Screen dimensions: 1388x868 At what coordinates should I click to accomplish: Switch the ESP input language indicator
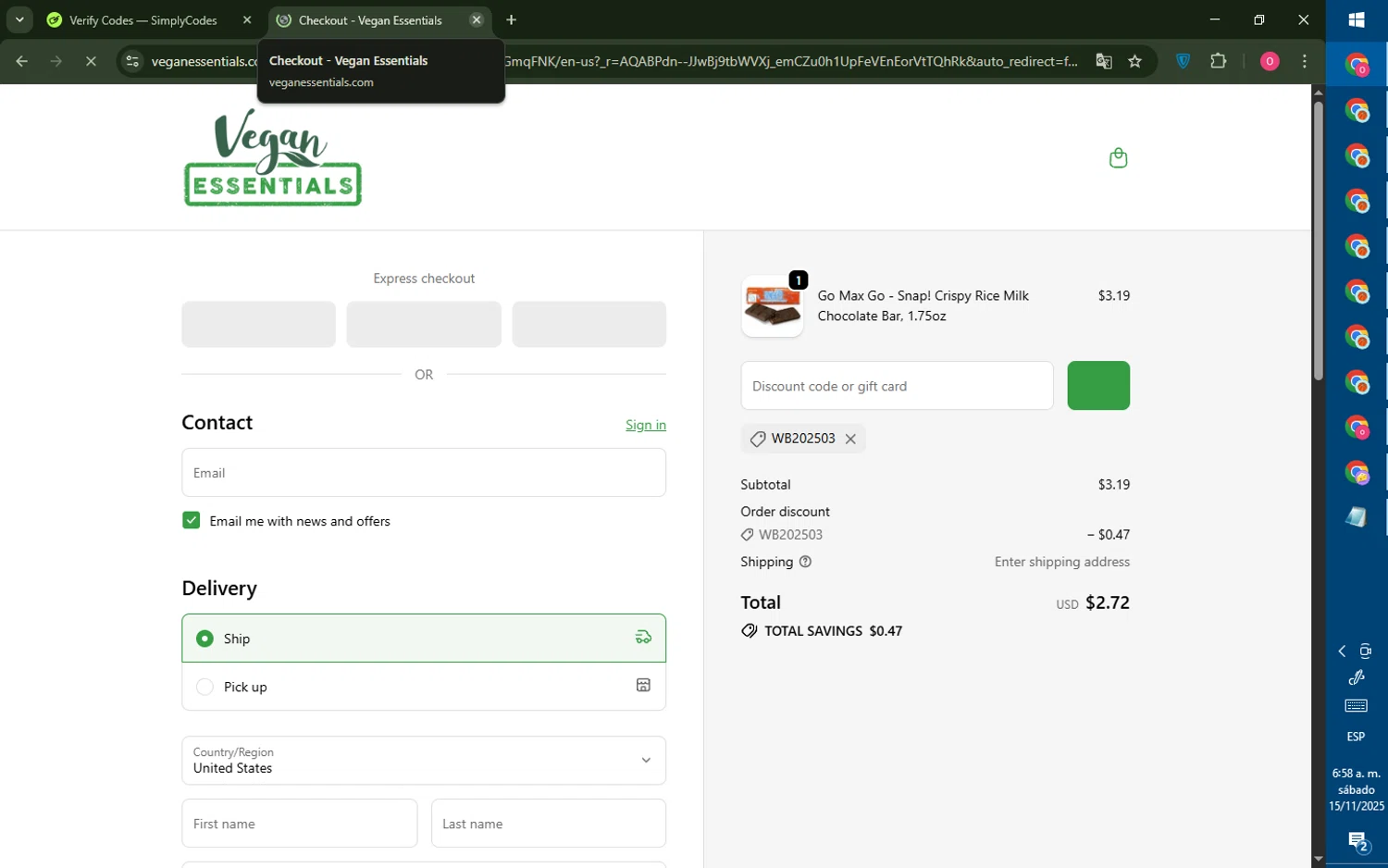pyautogui.click(x=1356, y=737)
